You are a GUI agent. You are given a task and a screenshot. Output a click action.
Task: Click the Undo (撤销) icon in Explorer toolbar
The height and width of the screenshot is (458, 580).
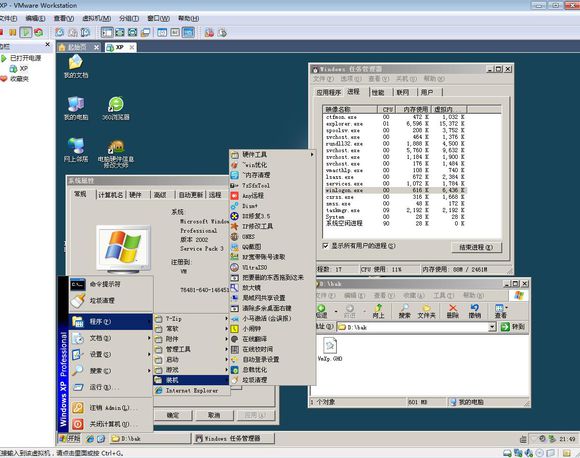click(474, 311)
